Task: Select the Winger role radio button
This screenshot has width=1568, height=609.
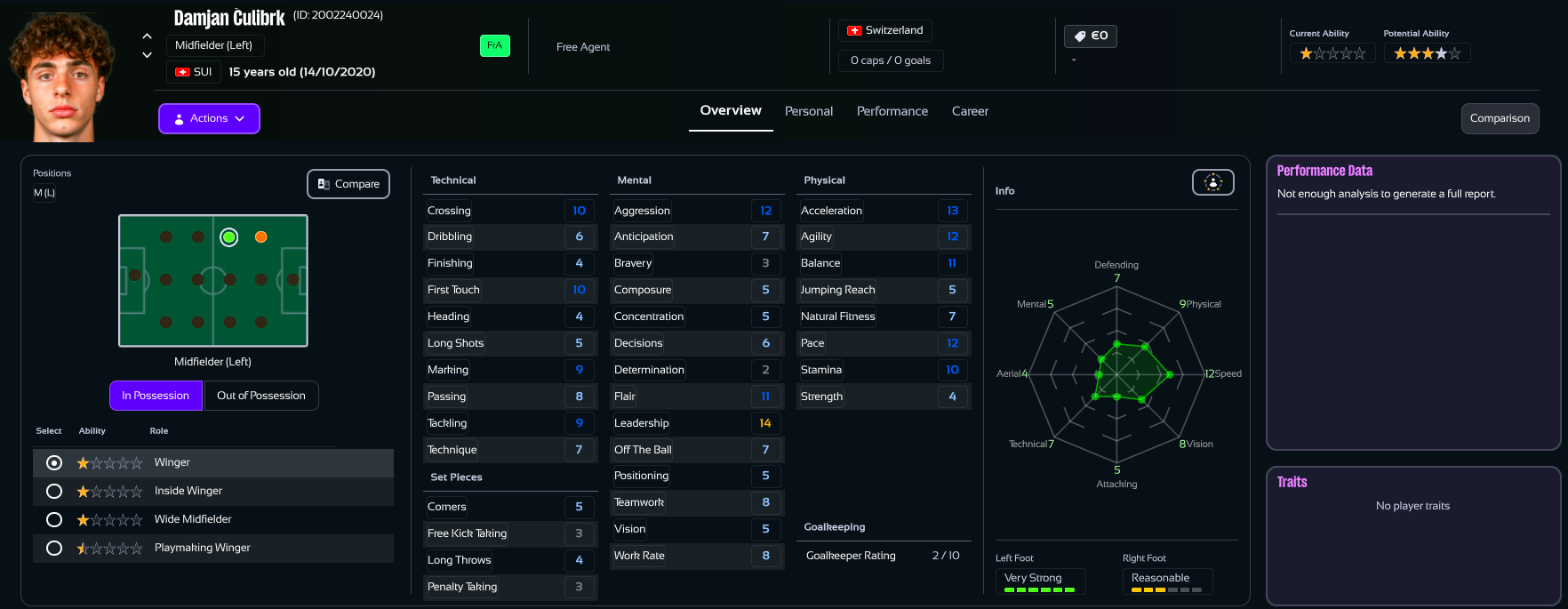Action: pyautogui.click(x=54, y=462)
